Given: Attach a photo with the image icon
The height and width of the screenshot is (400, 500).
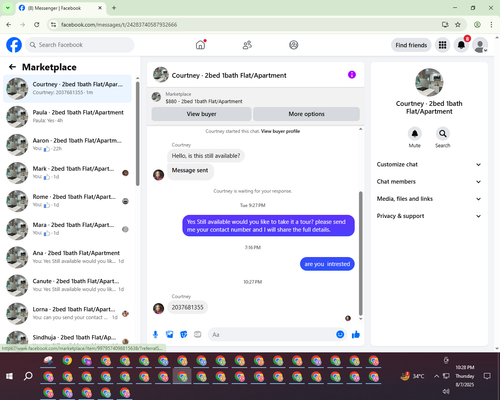Looking at the screenshot, I should [170, 334].
